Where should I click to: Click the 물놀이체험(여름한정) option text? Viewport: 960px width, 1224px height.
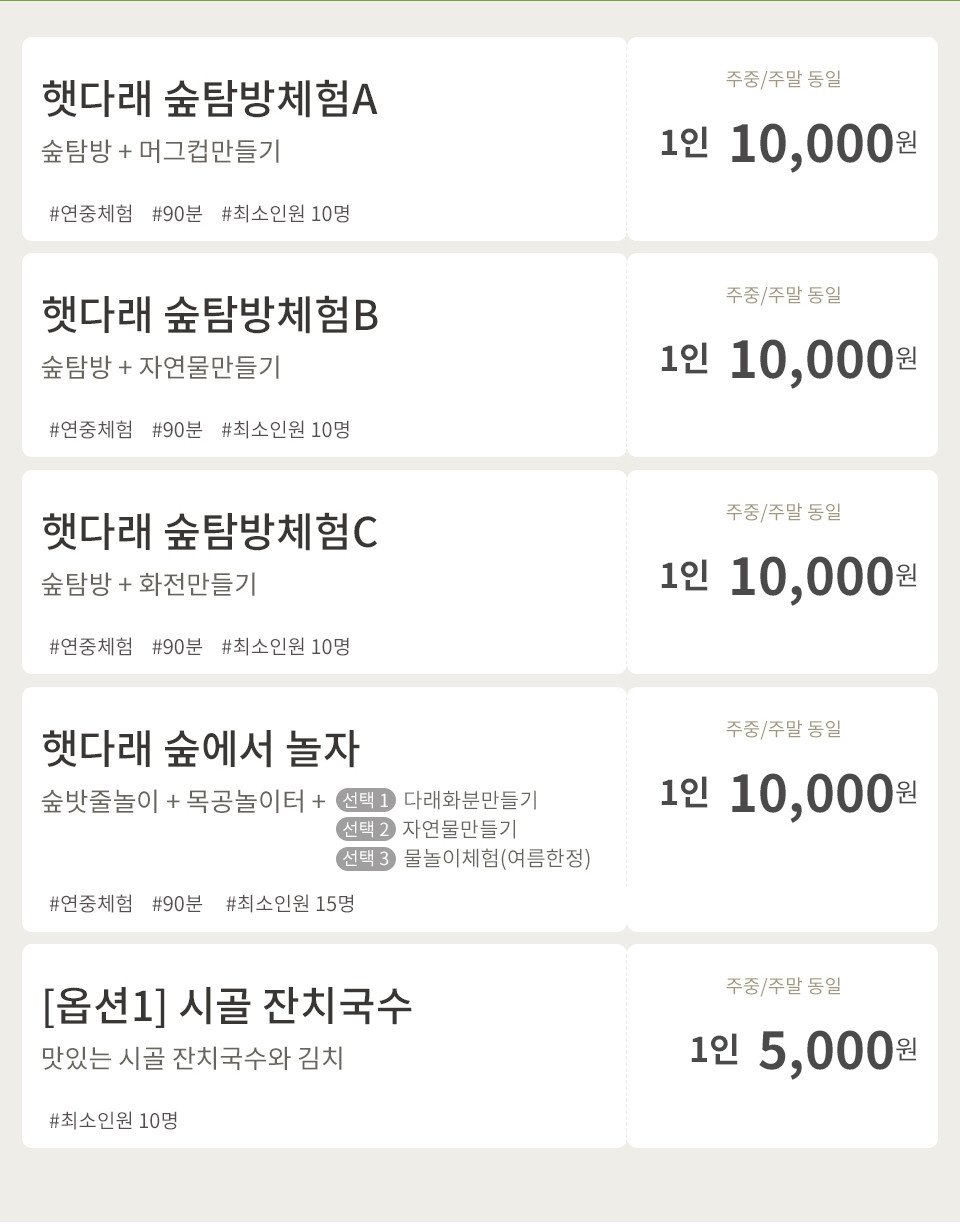click(497, 858)
